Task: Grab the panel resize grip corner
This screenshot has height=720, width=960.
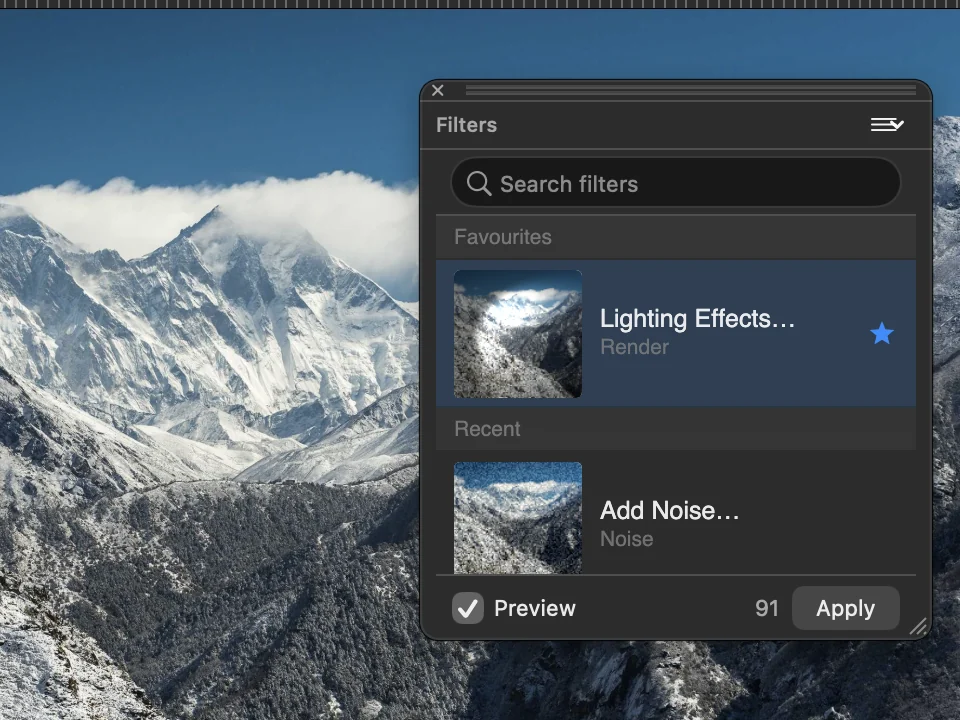Action: pos(918,626)
